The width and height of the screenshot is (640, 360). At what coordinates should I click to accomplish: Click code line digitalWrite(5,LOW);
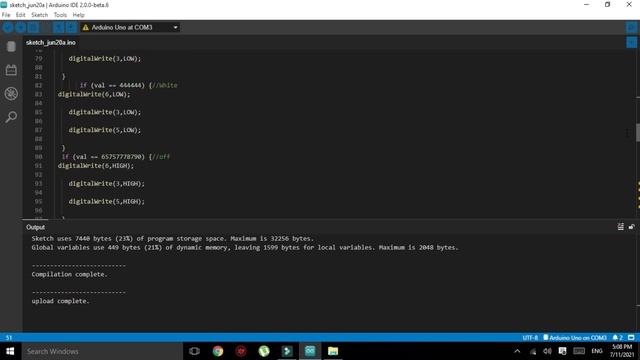(x=104, y=130)
